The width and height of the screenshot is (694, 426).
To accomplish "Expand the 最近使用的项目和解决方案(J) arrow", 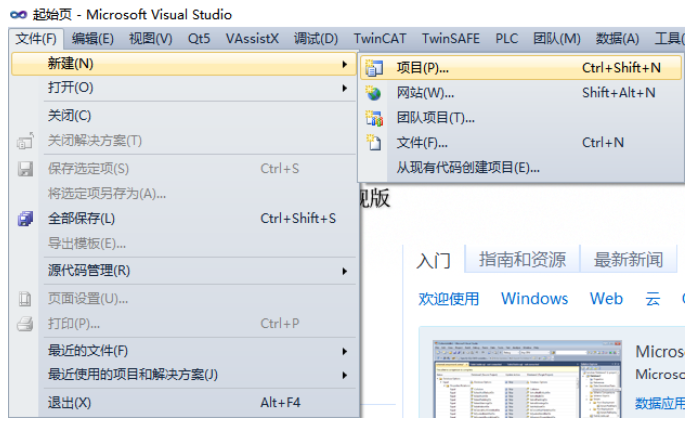I will [344, 376].
